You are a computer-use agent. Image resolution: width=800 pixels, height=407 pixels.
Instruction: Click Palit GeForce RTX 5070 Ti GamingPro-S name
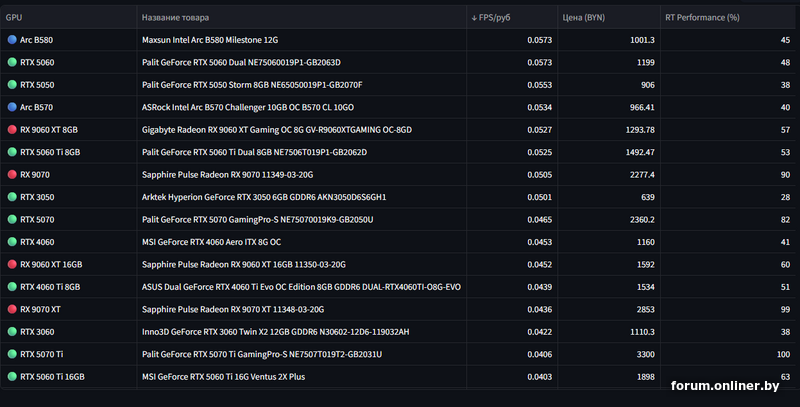click(x=262, y=354)
